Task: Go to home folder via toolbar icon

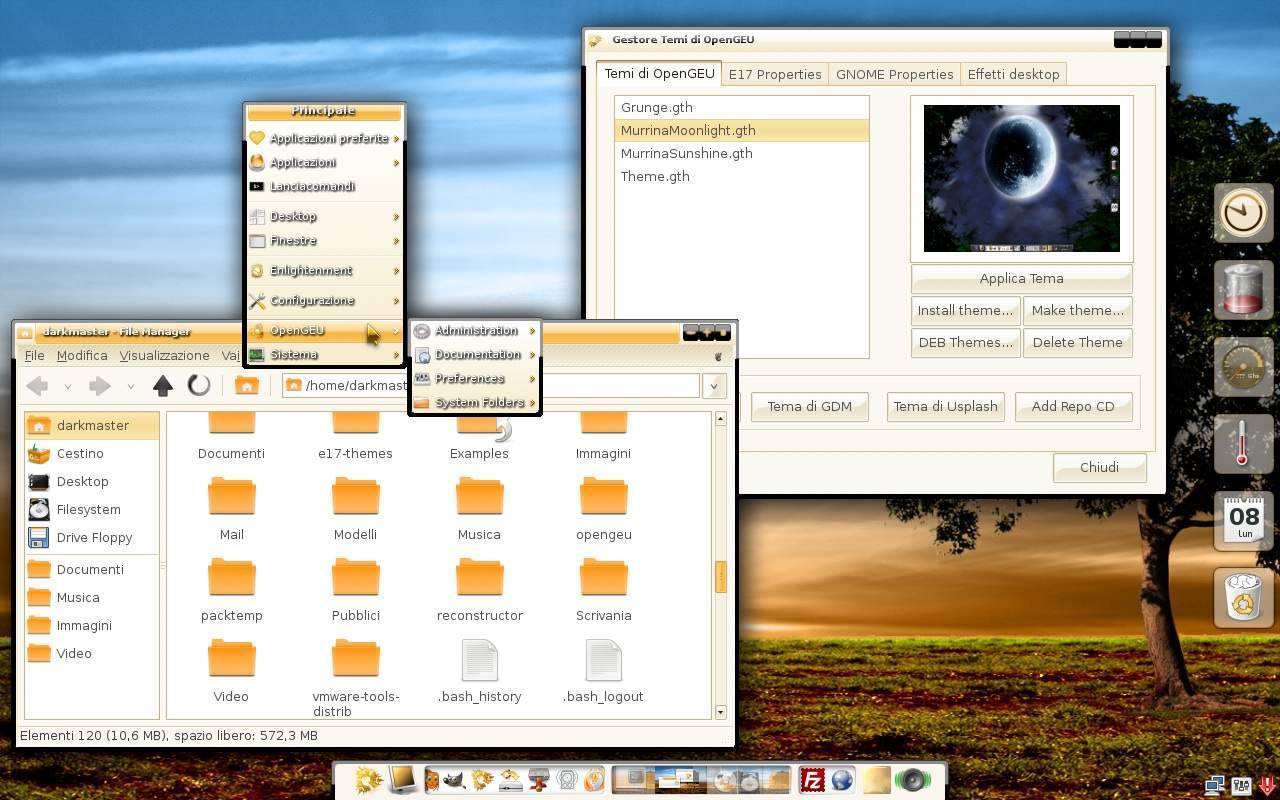Action: 246,385
